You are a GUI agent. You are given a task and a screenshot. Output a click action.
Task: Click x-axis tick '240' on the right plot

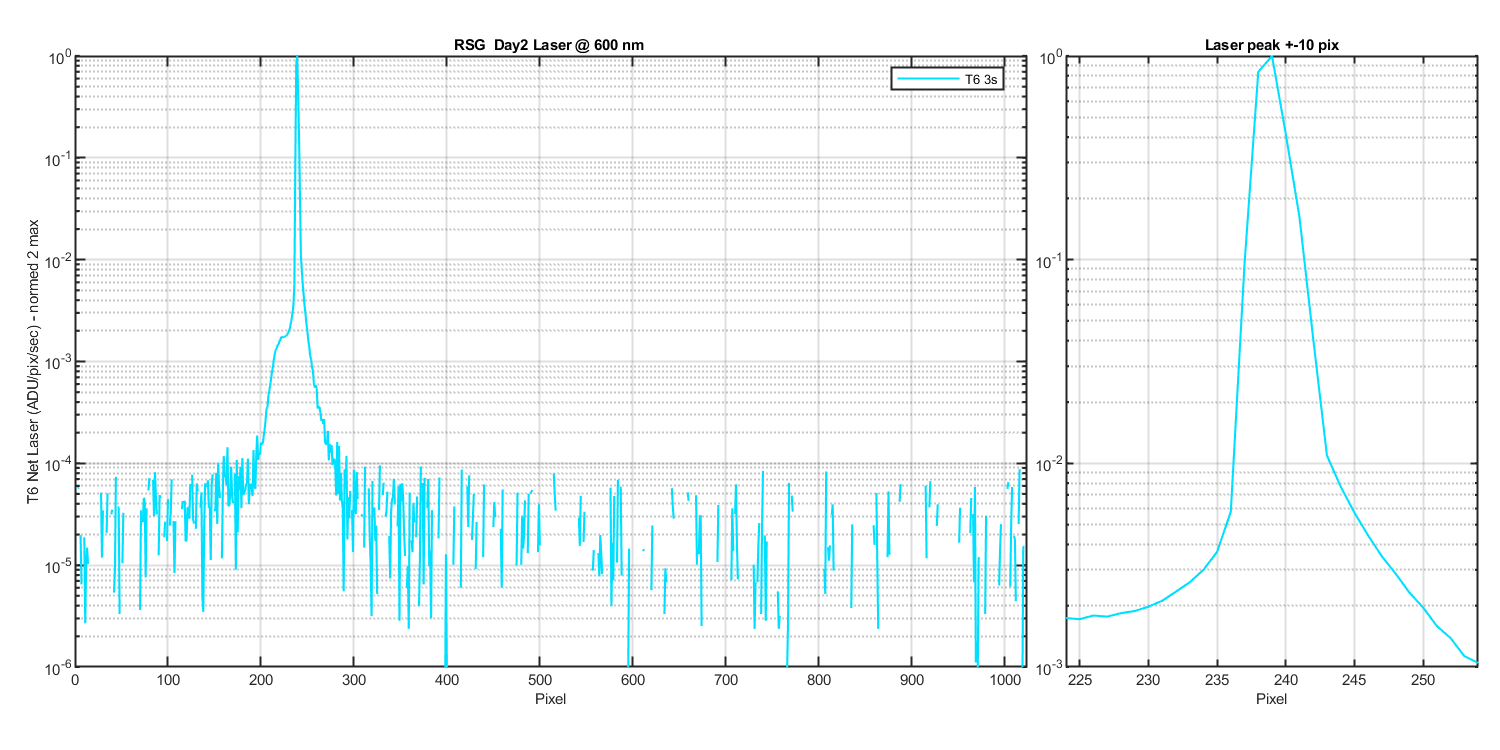1285,680
